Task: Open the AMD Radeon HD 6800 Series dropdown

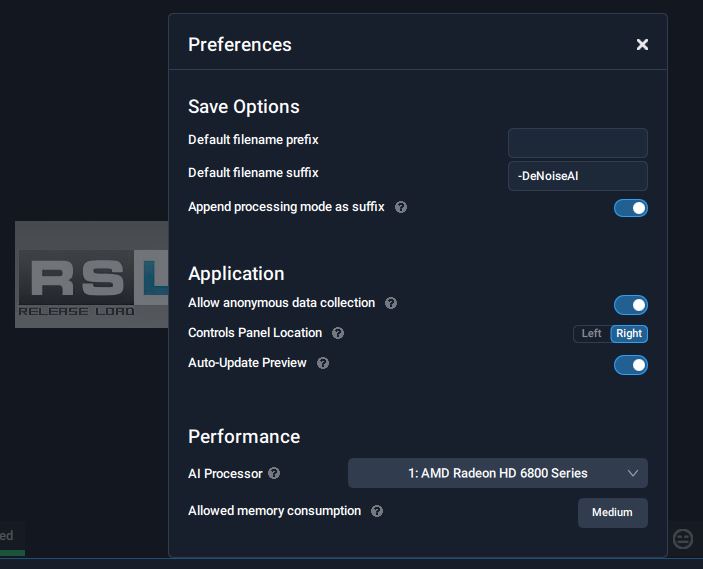Action: click(x=497, y=473)
